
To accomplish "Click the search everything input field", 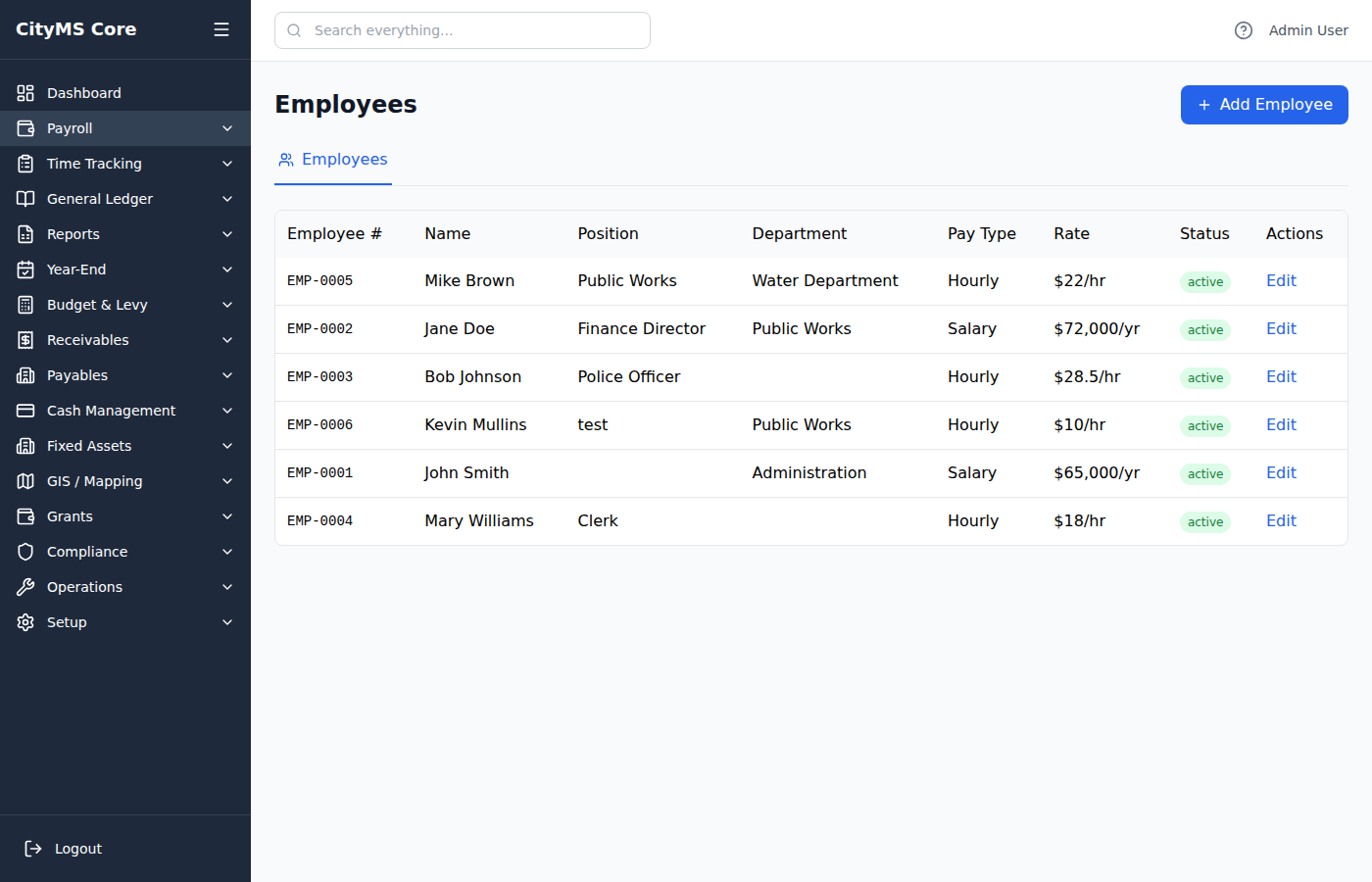I will [x=462, y=30].
